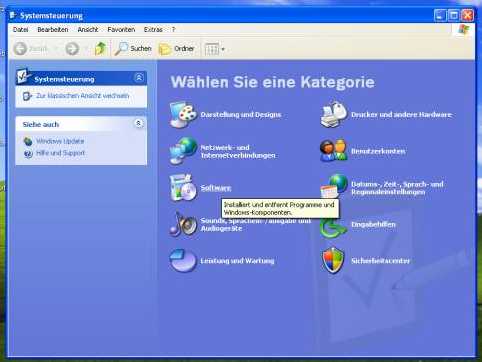Open Benutzerkonten people icon
This screenshot has height=362, width=482.
point(334,151)
